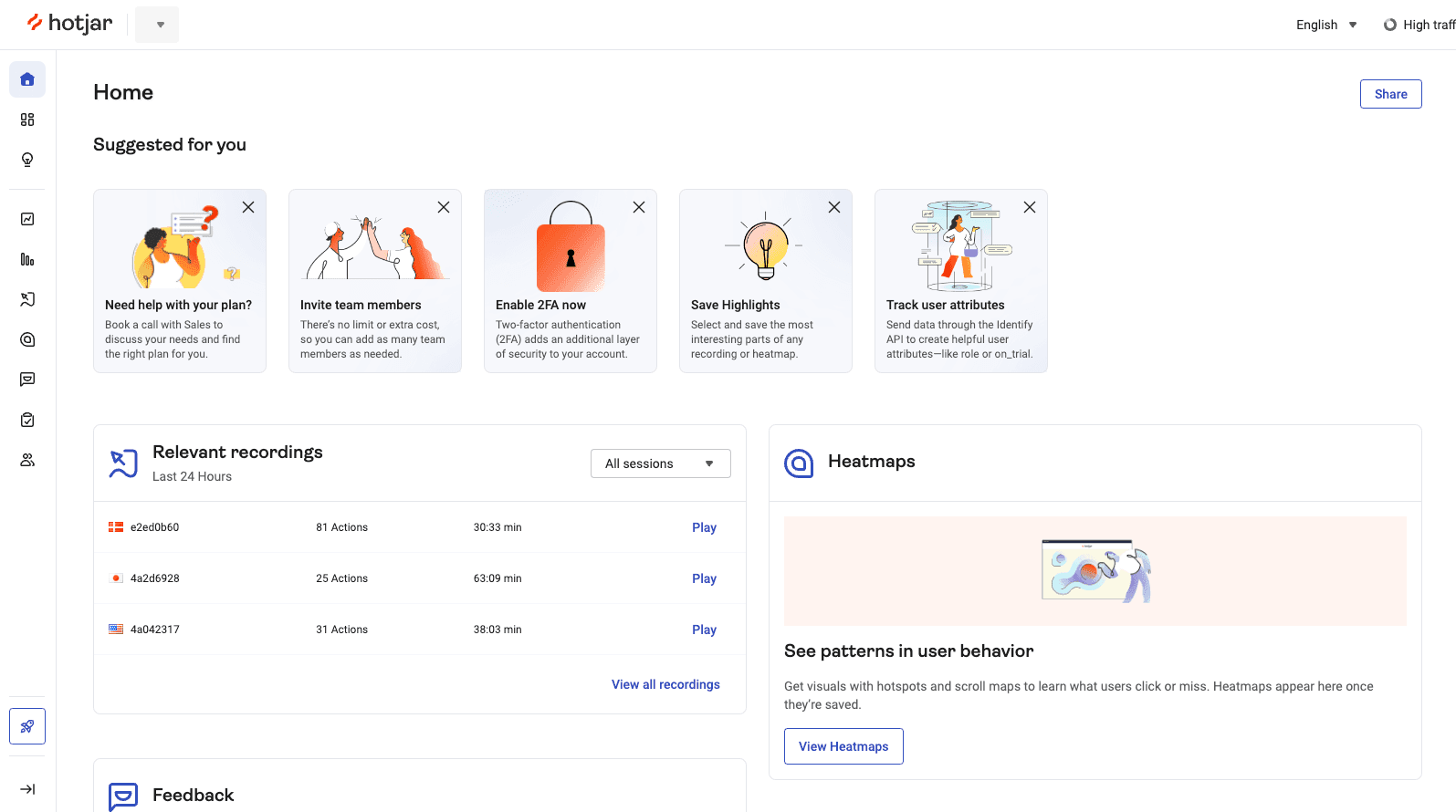Open the Dashboards grid icon in sidebar

[x=27, y=120]
